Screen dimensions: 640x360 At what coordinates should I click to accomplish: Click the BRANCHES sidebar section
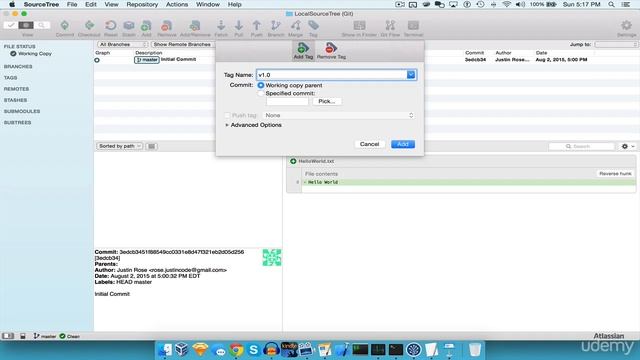click(x=18, y=66)
